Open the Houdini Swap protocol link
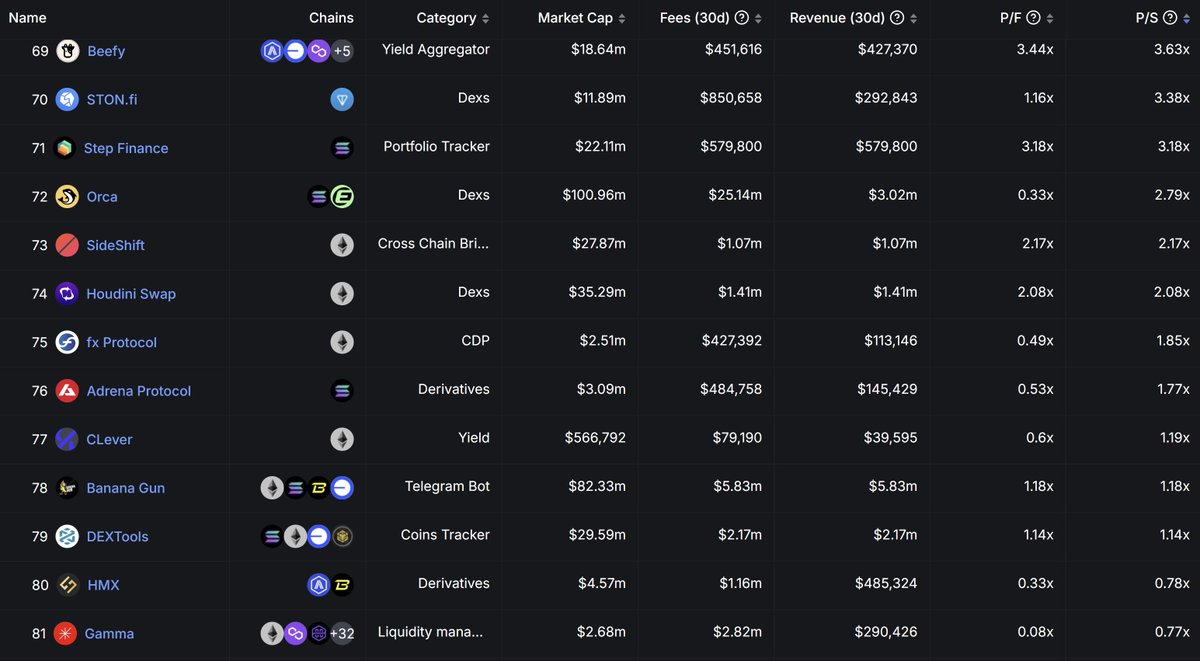Screen dimensions: 1200x661 [x=131, y=294]
